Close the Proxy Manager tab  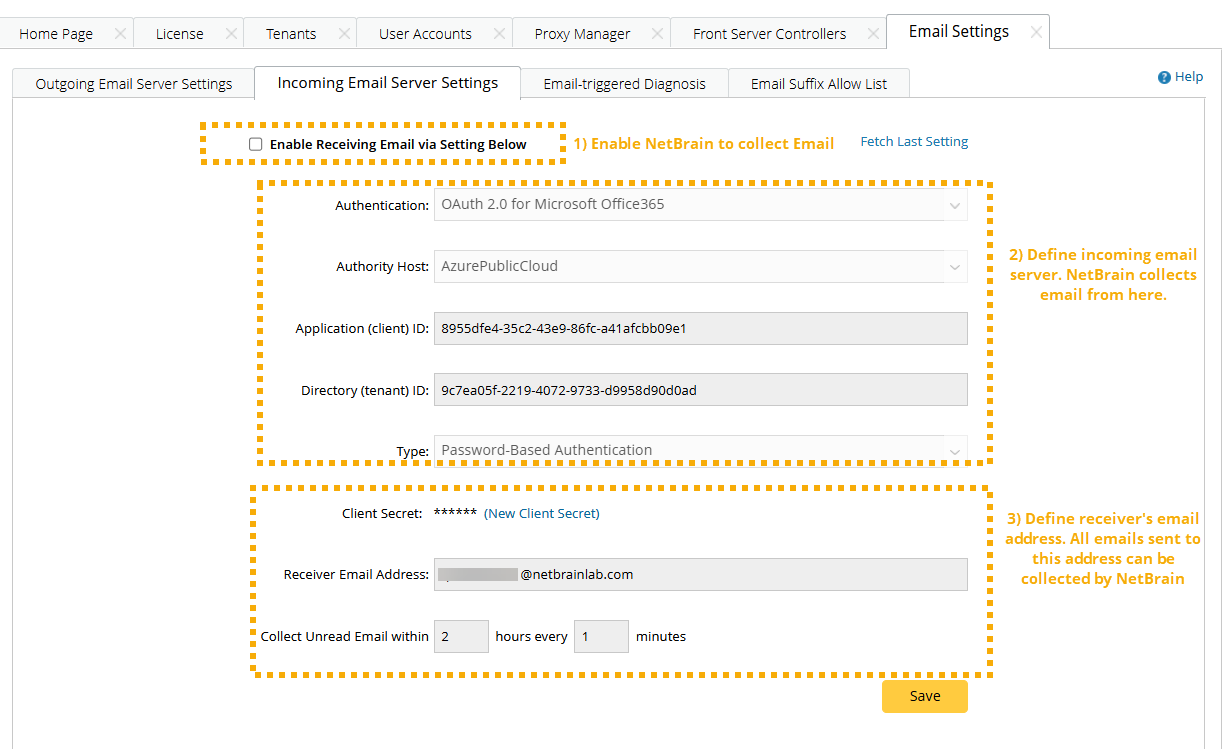click(658, 33)
